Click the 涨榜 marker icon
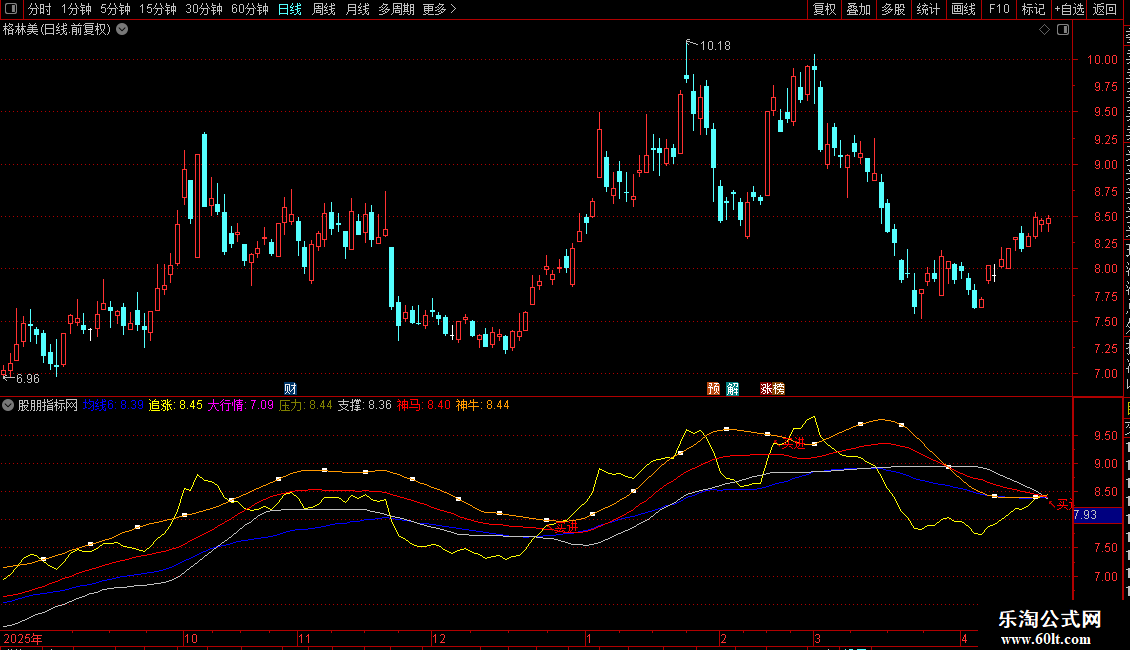Screen dimensions: 1130x650 click(773, 388)
